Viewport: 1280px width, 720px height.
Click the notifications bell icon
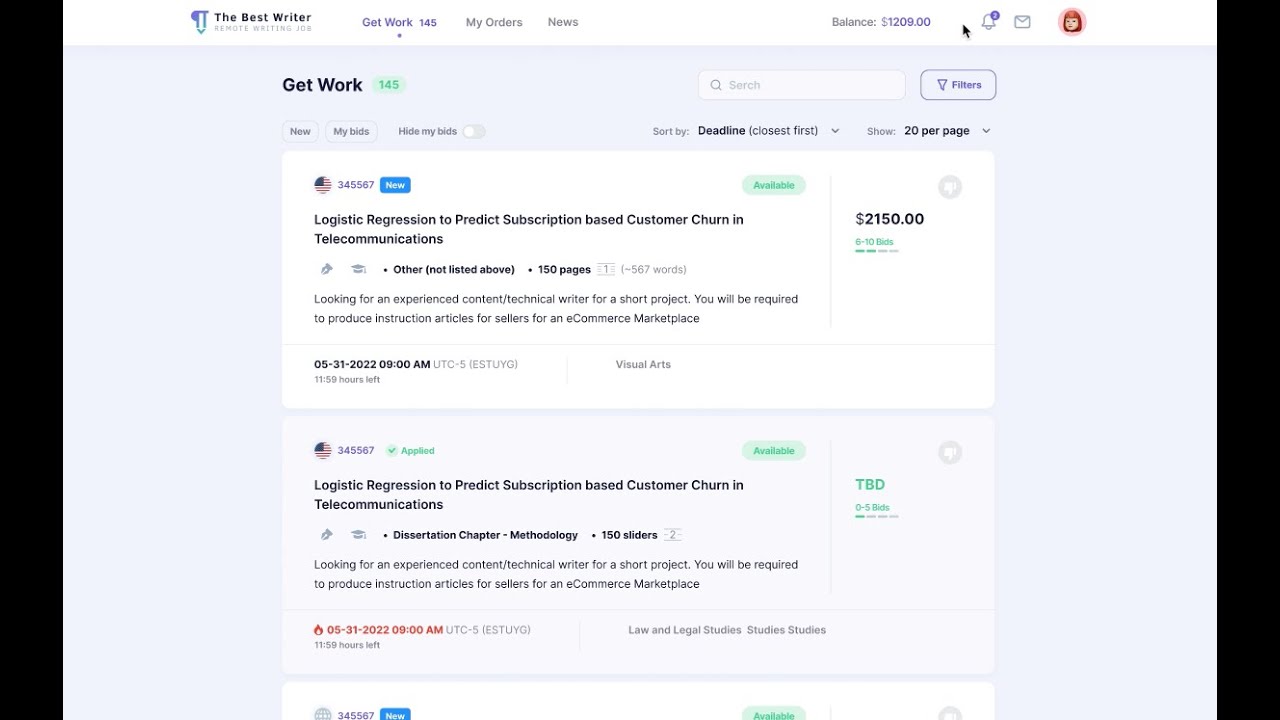(988, 22)
